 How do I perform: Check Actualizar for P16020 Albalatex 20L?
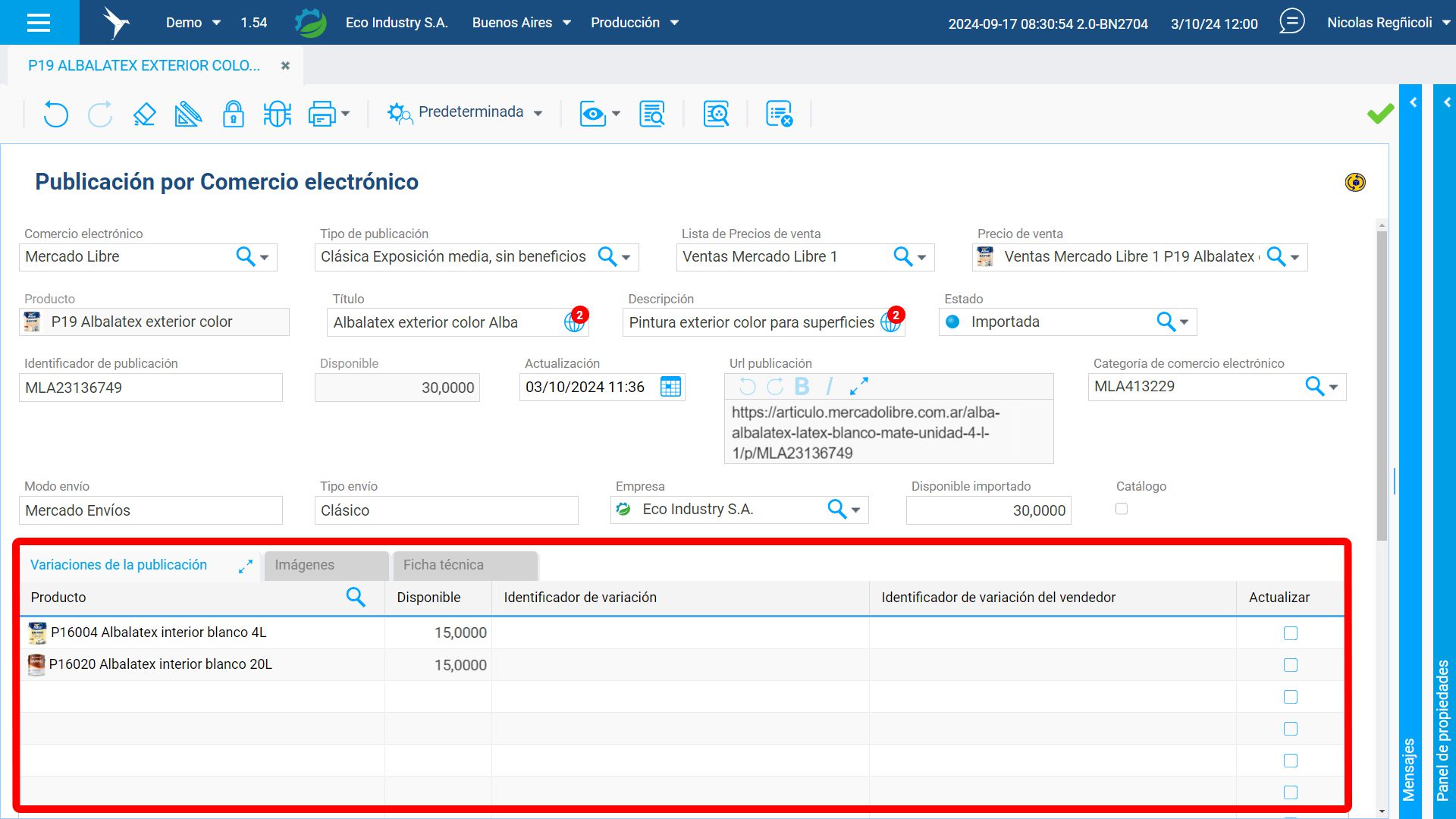pos(1290,665)
